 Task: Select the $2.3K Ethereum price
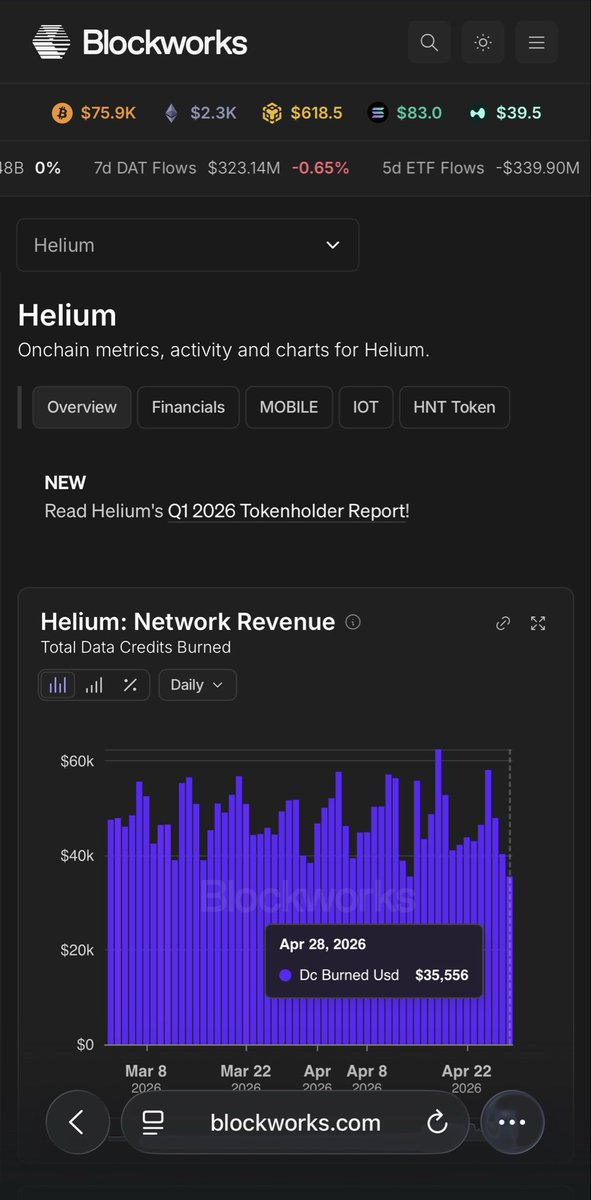[x=212, y=113]
